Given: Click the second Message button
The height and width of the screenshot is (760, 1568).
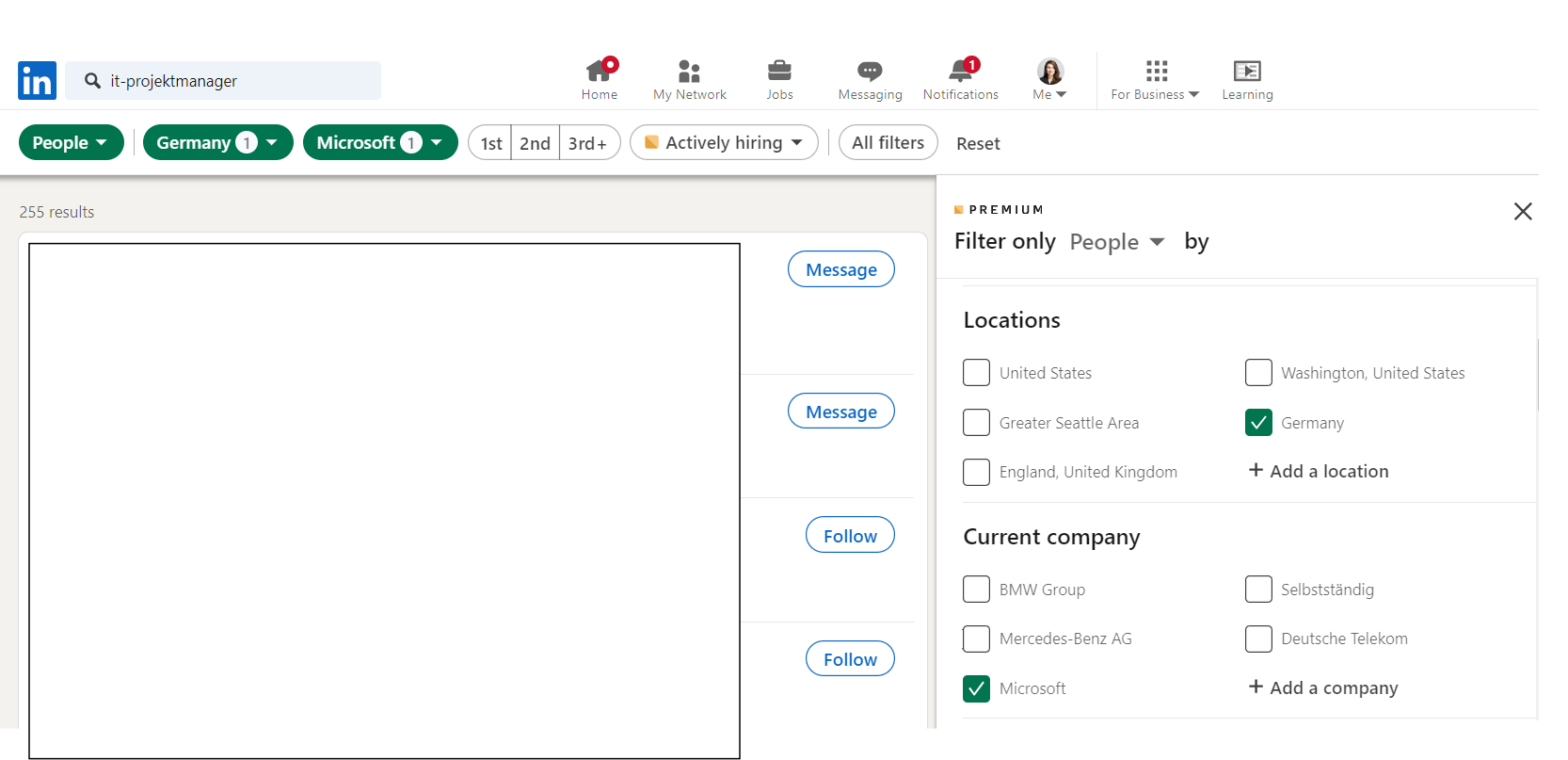Looking at the screenshot, I should [x=841, y=411].
